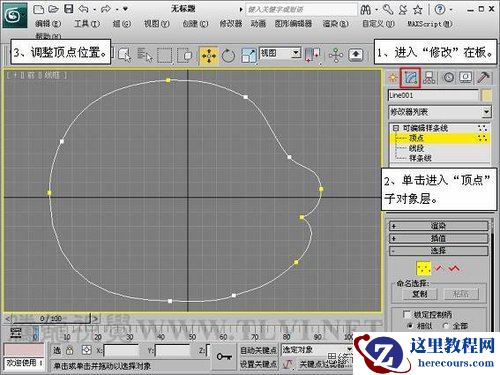Toggle the selection lock padlock icon
This screenshot has width=500, height=375.
(x=70, y=350)
